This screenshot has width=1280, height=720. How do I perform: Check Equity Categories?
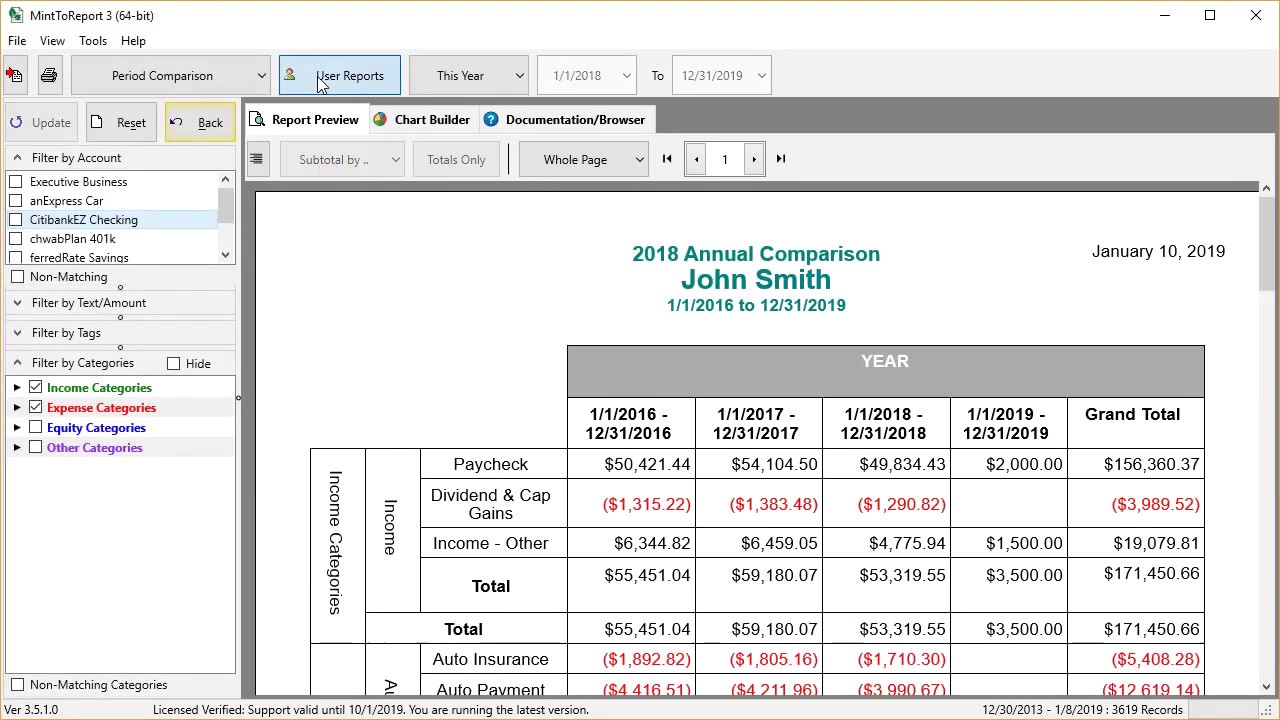pos(36,428)
